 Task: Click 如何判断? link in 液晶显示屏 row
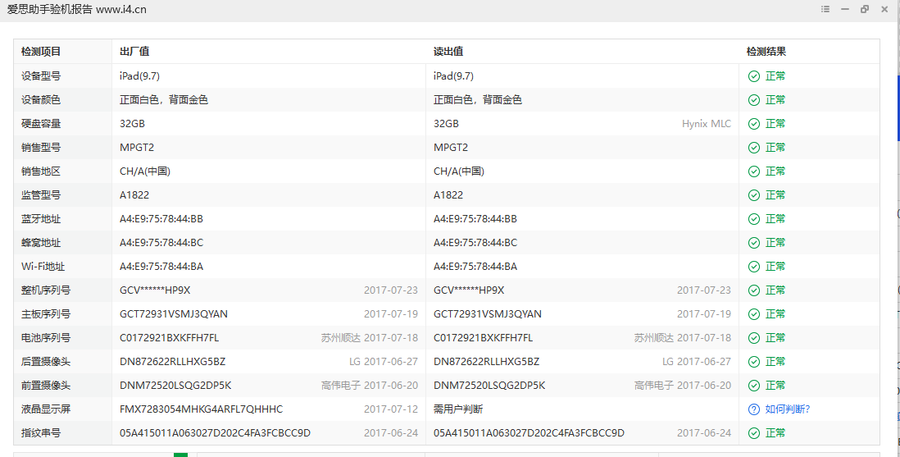(x=788, y=409)
